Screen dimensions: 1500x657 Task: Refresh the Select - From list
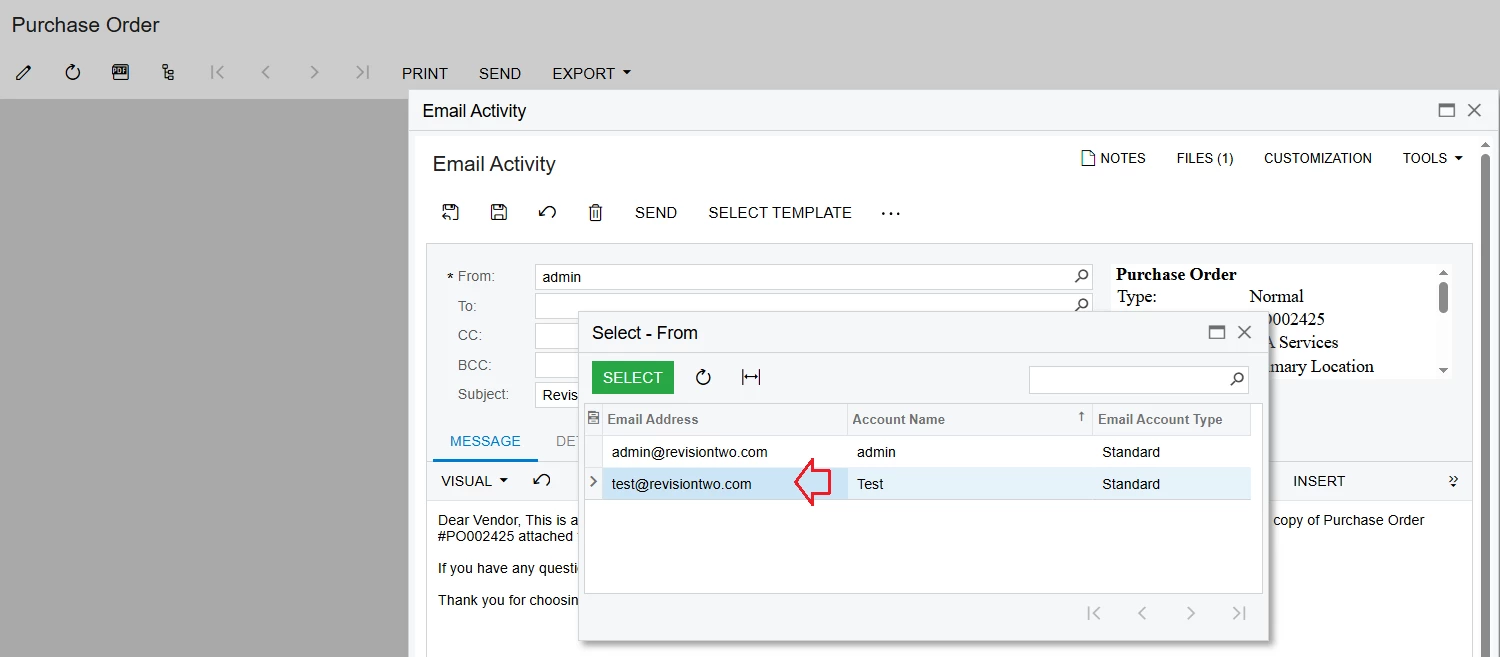(703, 377)
